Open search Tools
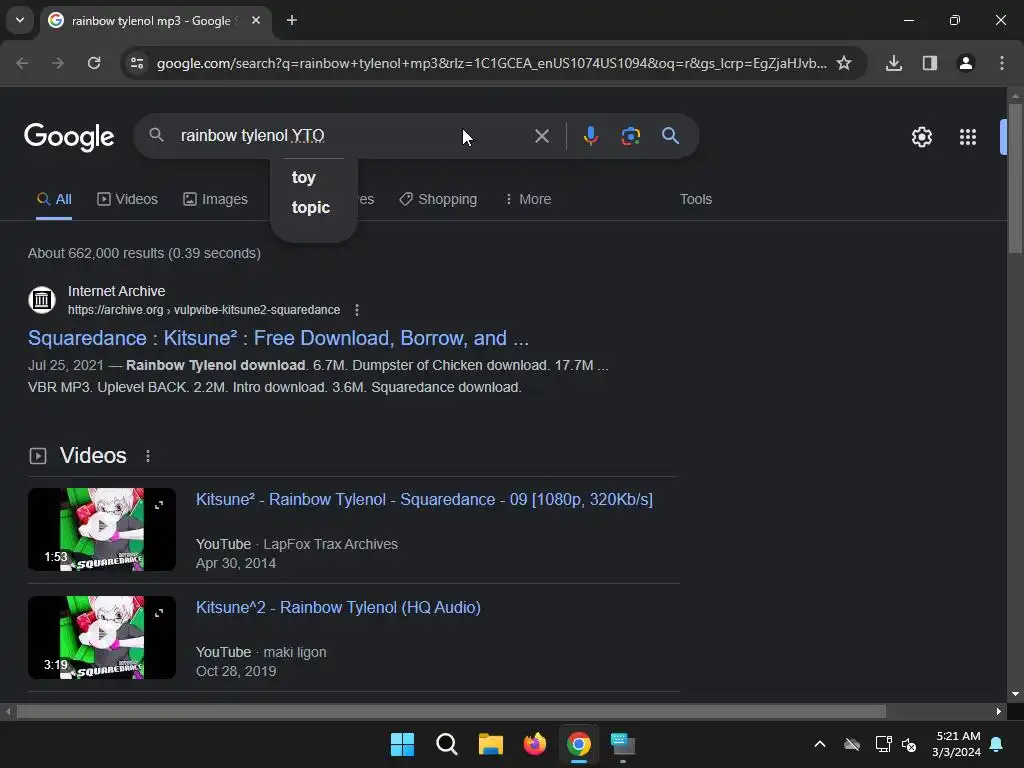Viewport: 1024px width, 768px height. coord(696,199)
